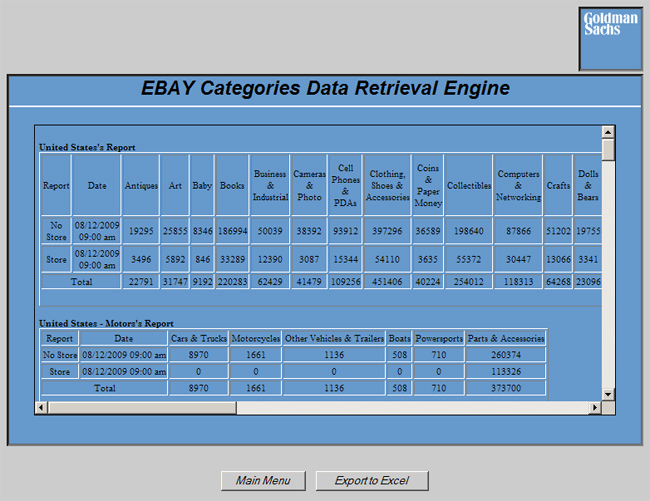Click the Collectibles Total value 254012
Image resolution: width=650 pixels, height=501 pixels.
[469, 281]
